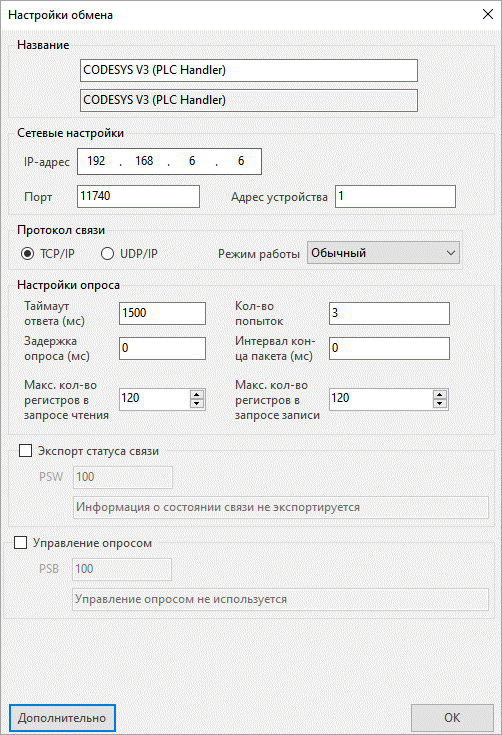Viewport: 502px width, 735px height.
Task: Click the Сетевые настройки group label
Action: (x=70, y=133)
